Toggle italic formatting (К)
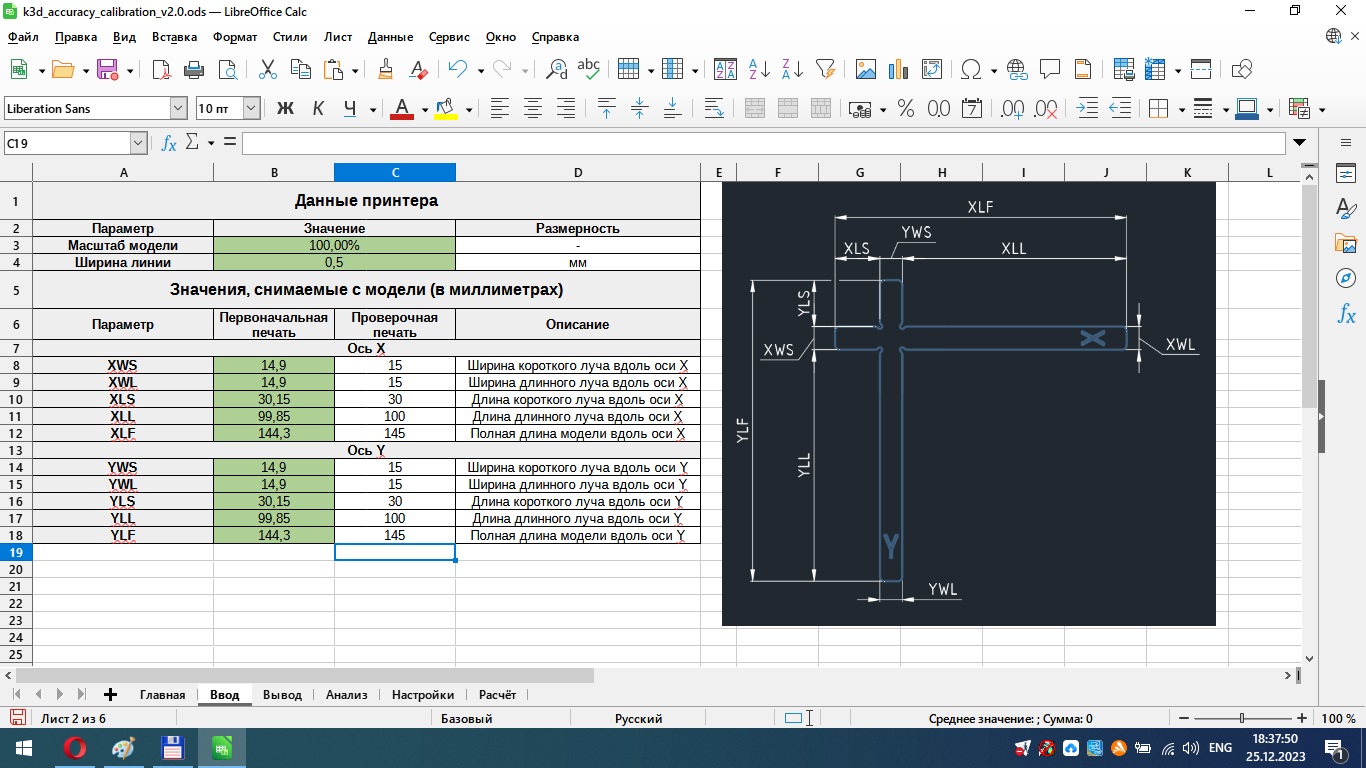The image size is (1366, 768). (318, 108)
